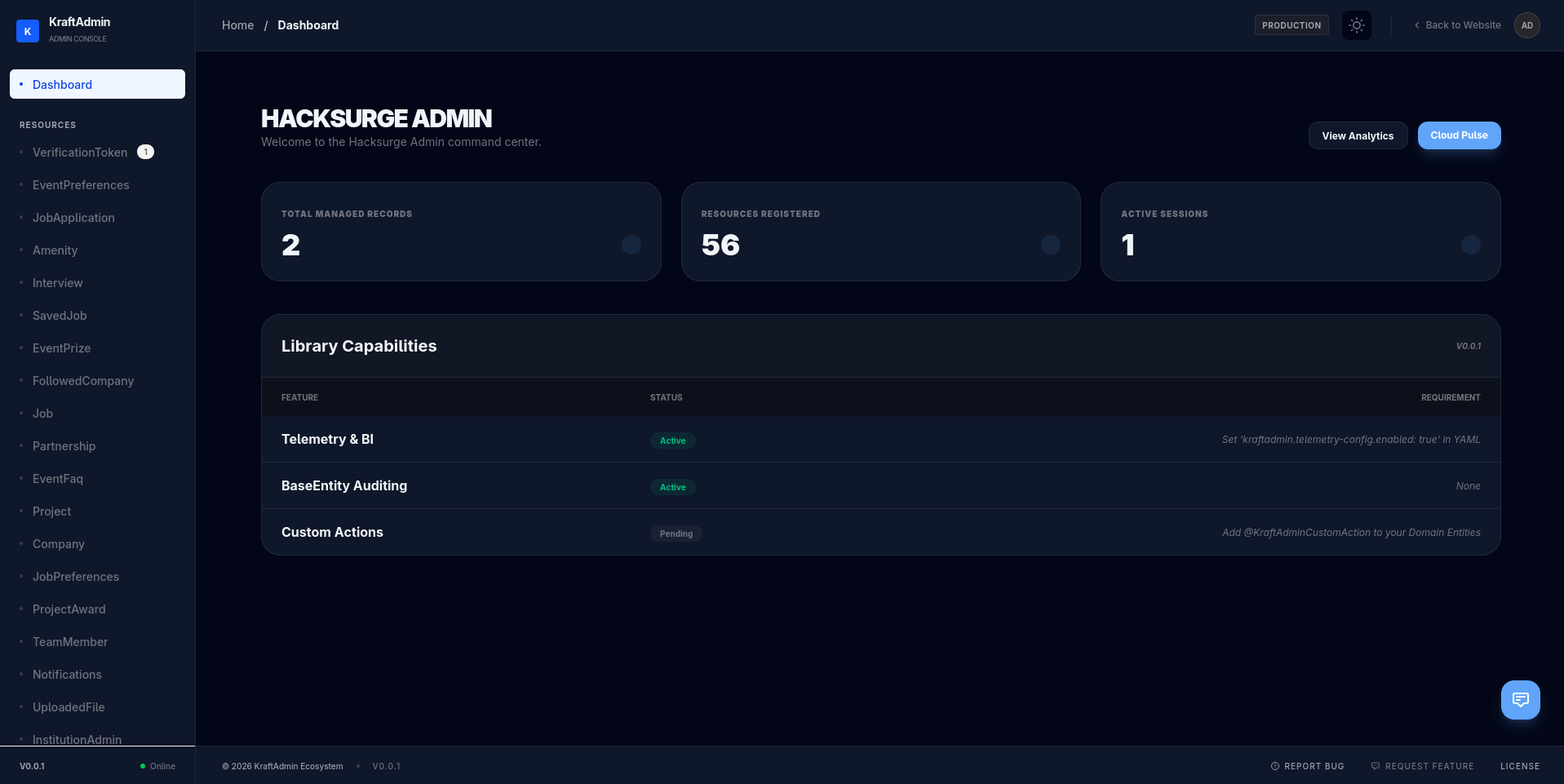The height and width of the screenshot is (784, 1564).
Task: Open the AD user avatar menu
Action: 1526,25
